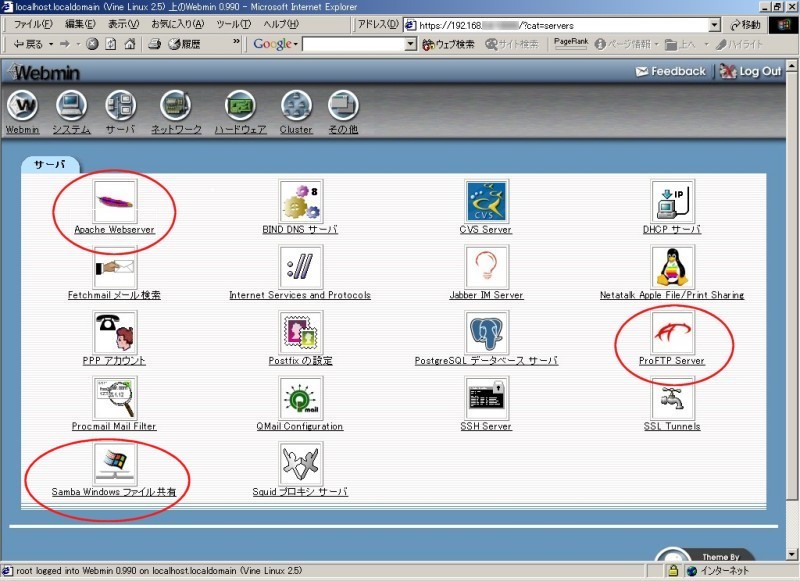
Task: Open the SSH Server terminal icon
Action: pyautogui.click(x=486, y=398)
